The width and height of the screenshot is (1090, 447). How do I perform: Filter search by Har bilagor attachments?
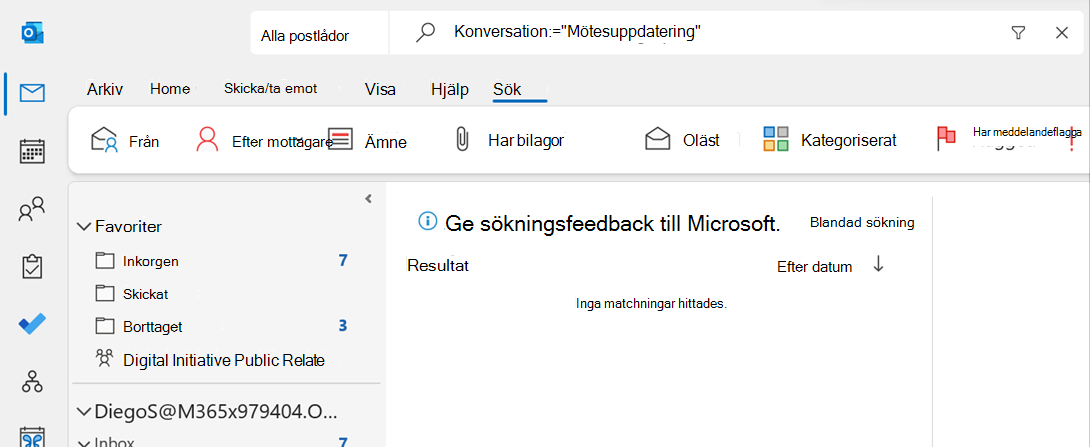(509, 140)
